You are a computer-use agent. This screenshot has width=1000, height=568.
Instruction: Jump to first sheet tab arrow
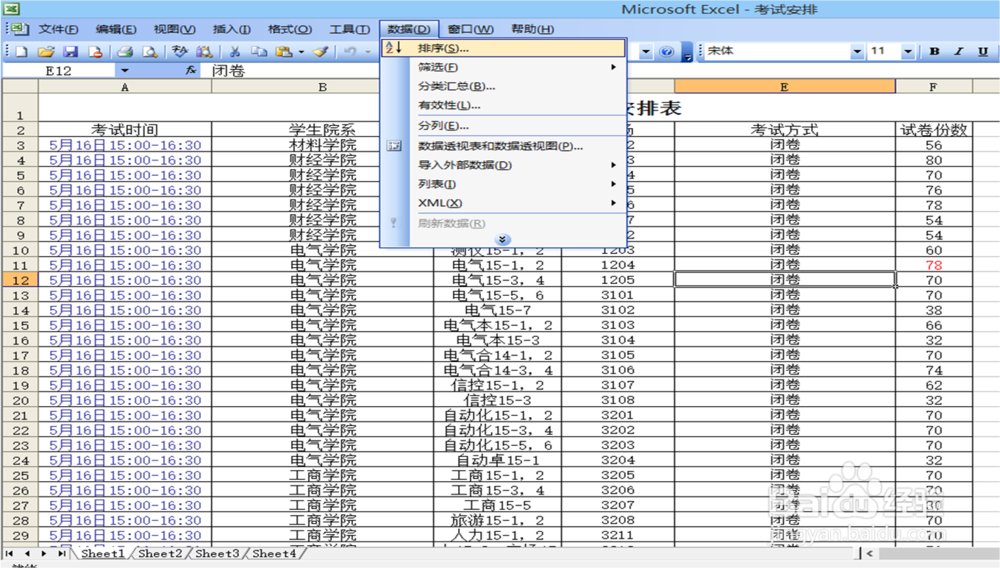click(x=10, y=553)
